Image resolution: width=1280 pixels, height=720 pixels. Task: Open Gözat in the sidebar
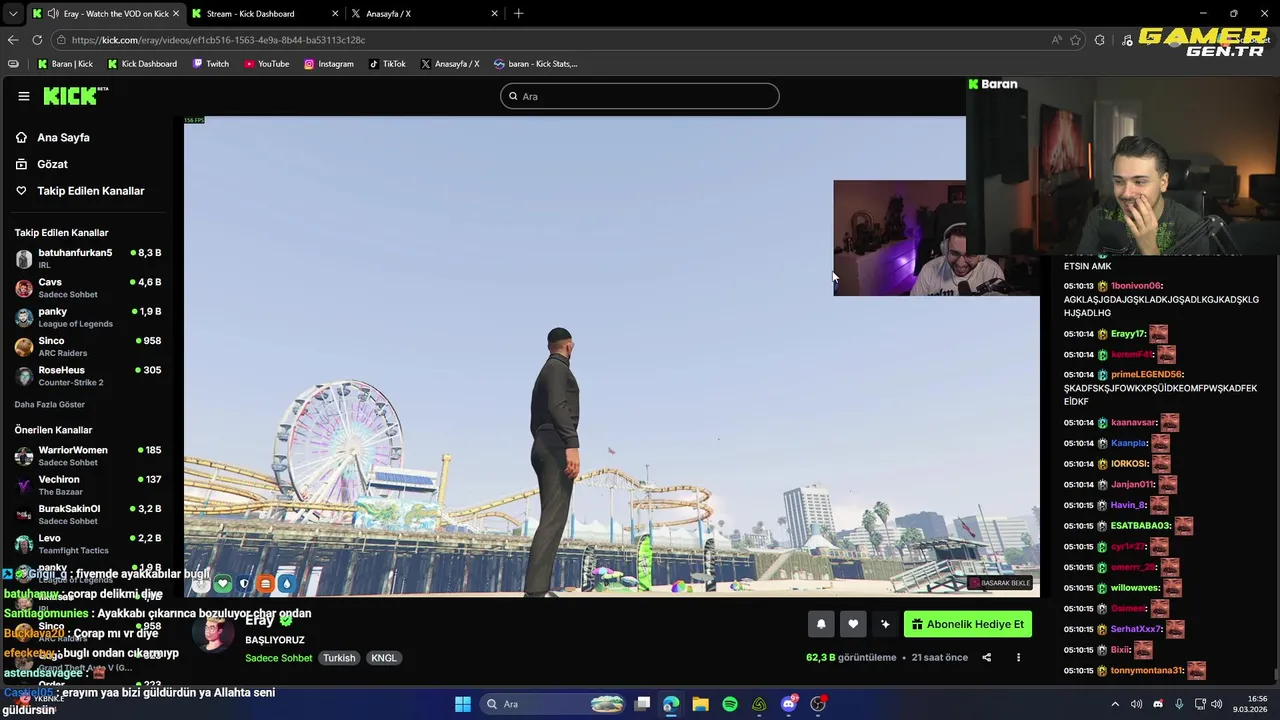(41, 164)
